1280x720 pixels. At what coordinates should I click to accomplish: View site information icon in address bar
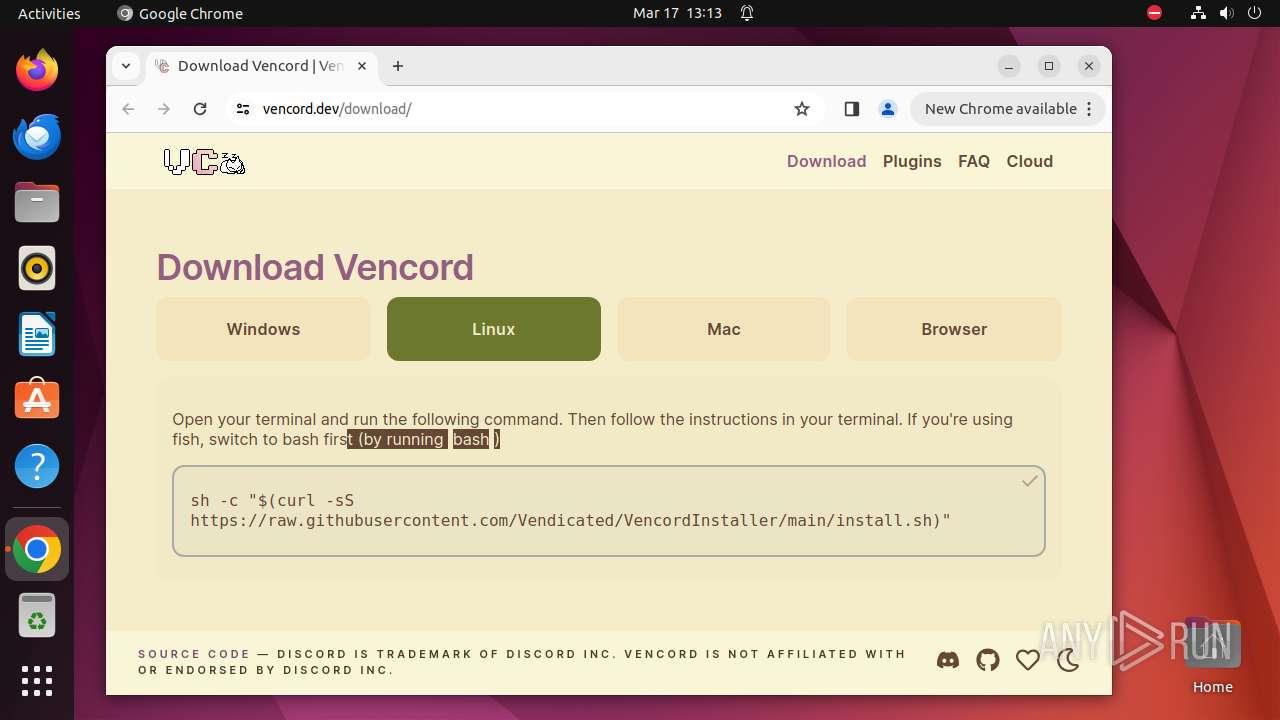243,109
